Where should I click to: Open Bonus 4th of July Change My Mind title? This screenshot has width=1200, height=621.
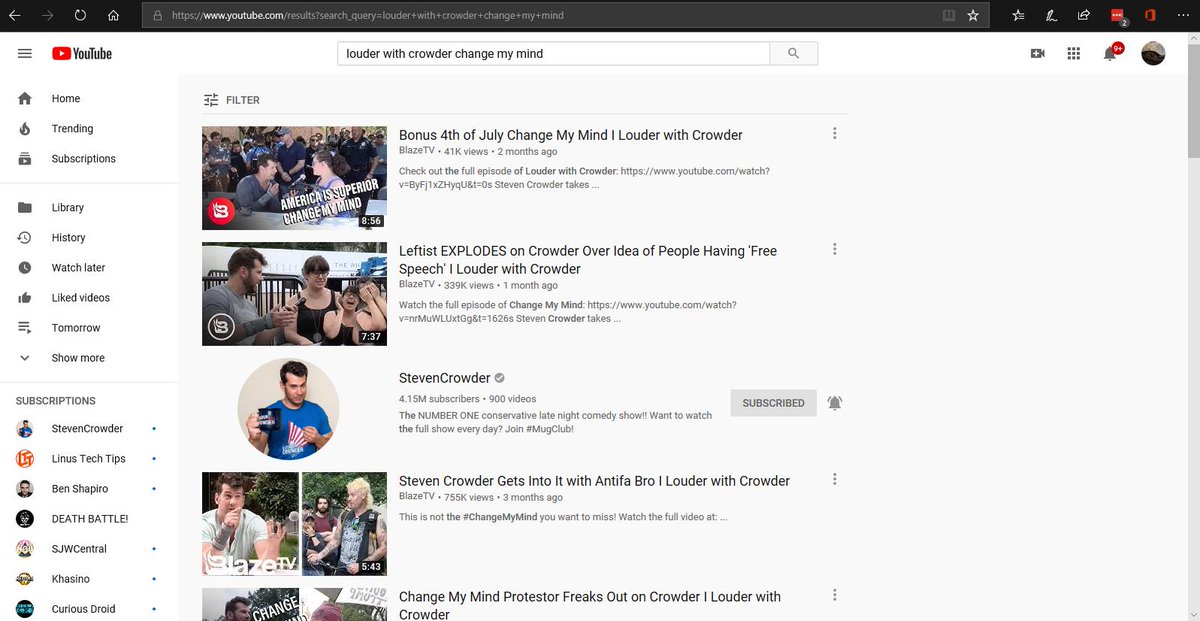(x=571, y=135)
